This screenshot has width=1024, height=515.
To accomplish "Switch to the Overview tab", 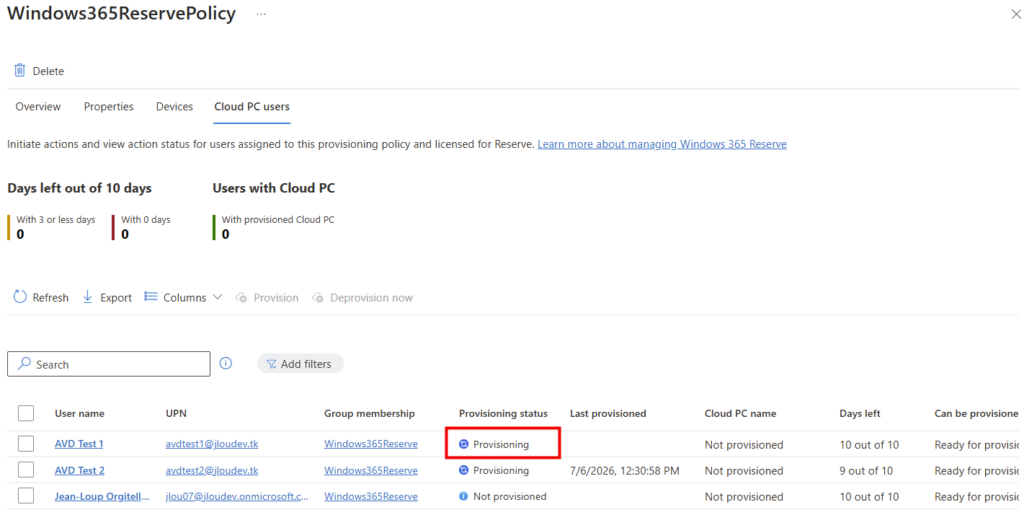I will (38, 106).
